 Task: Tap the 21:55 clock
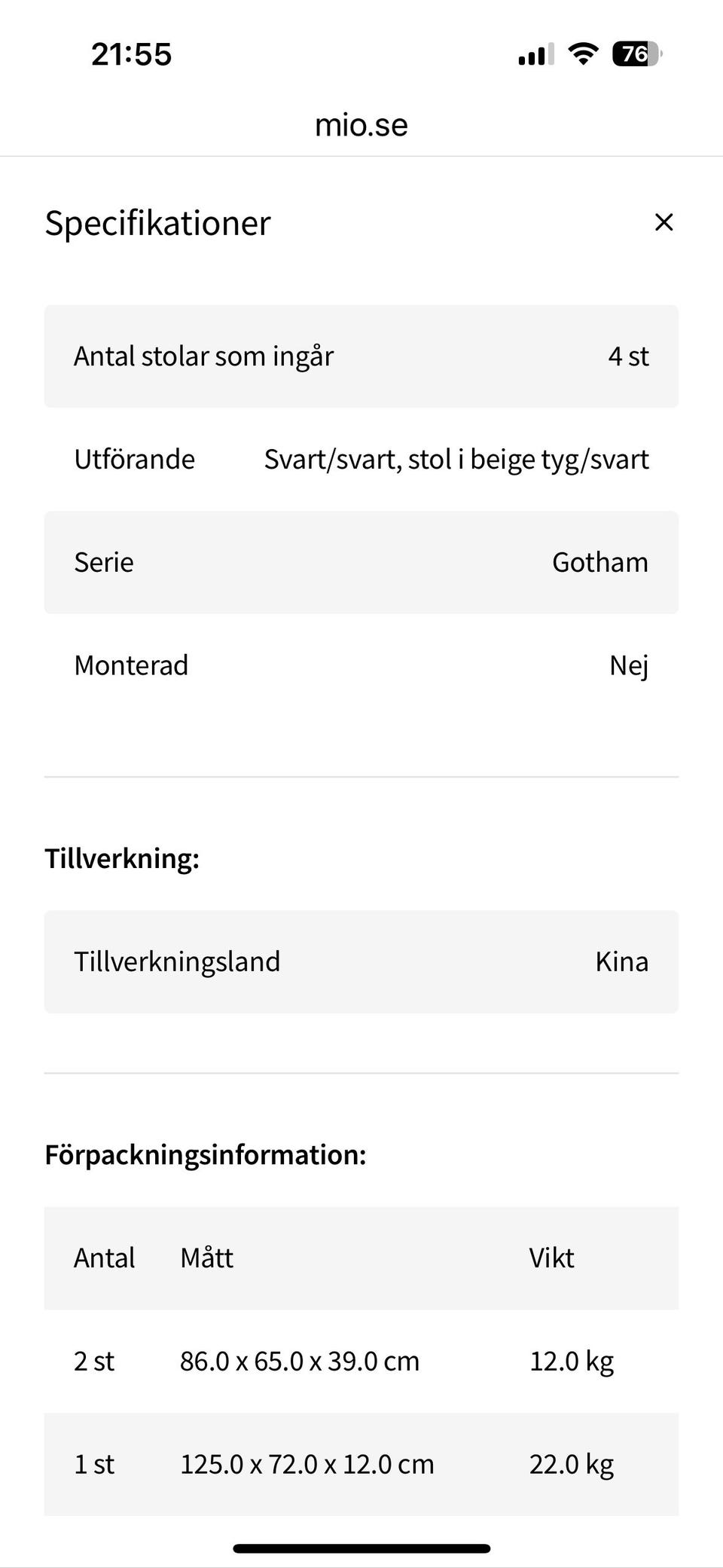coord(132,54)
